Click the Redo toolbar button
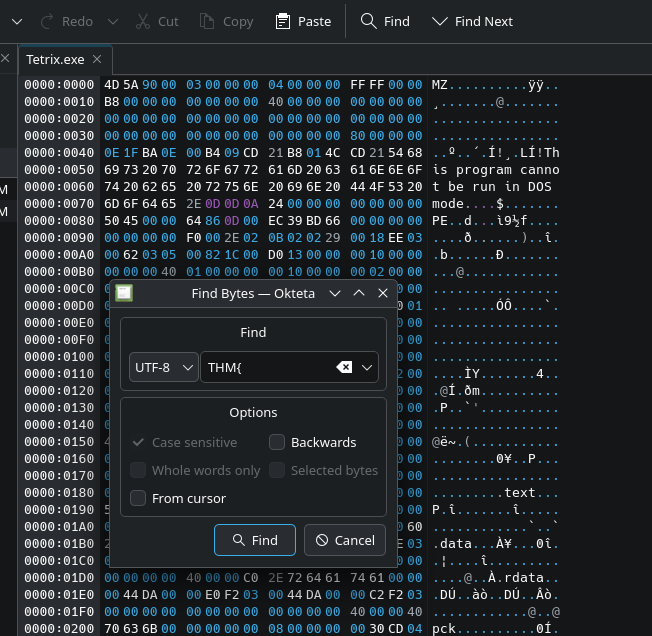Viewport: 652px width, 636px height. click(x=66, y=21)
